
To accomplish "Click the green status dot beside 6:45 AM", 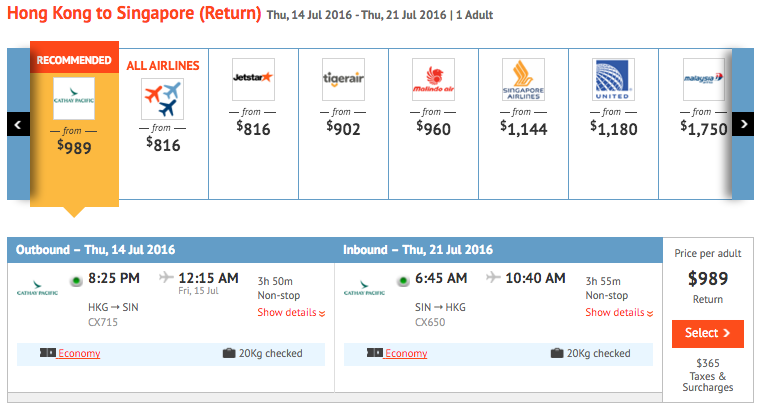I will pos(403,281).
